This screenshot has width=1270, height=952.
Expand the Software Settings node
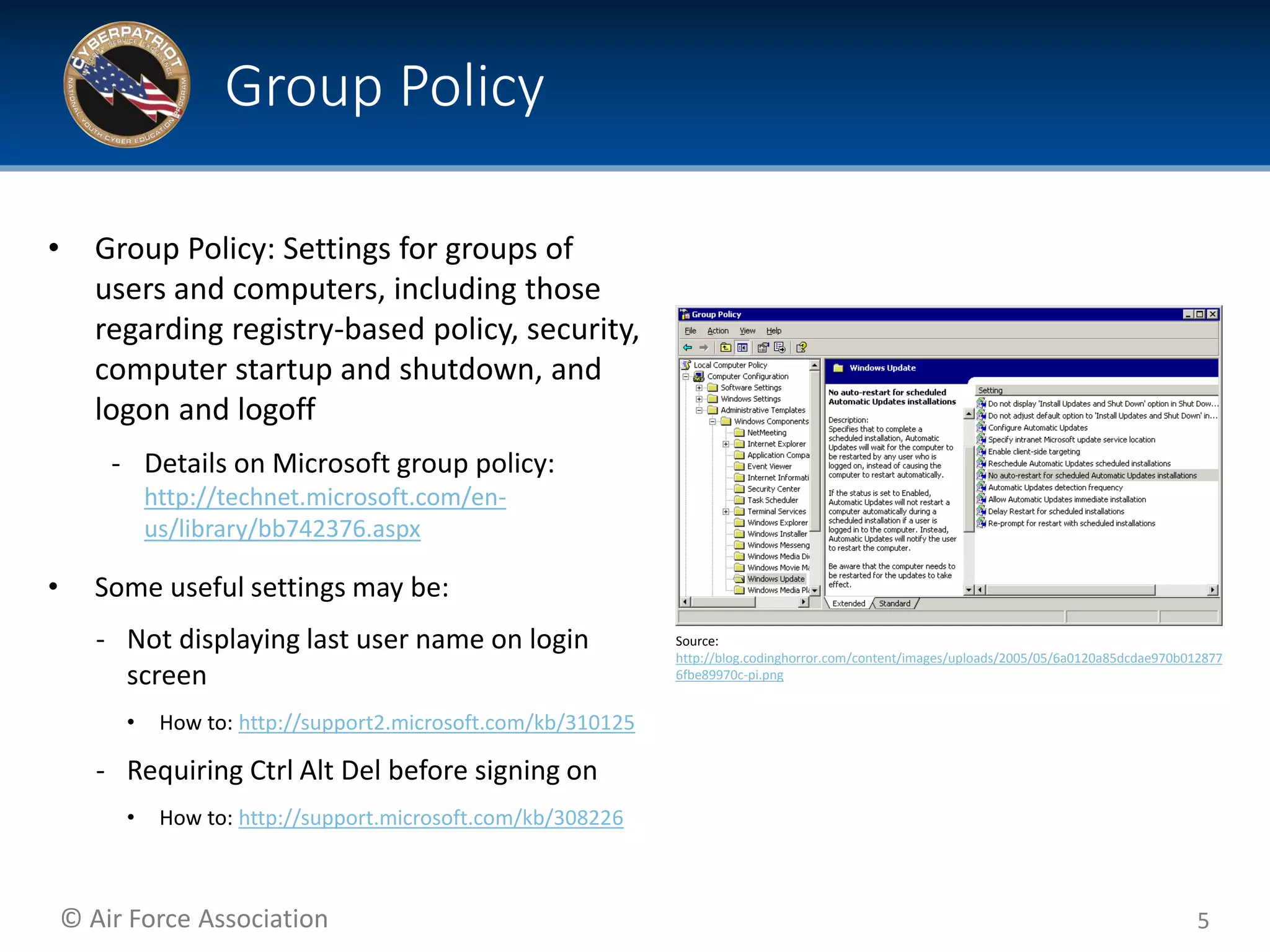(x=699, y=388)
